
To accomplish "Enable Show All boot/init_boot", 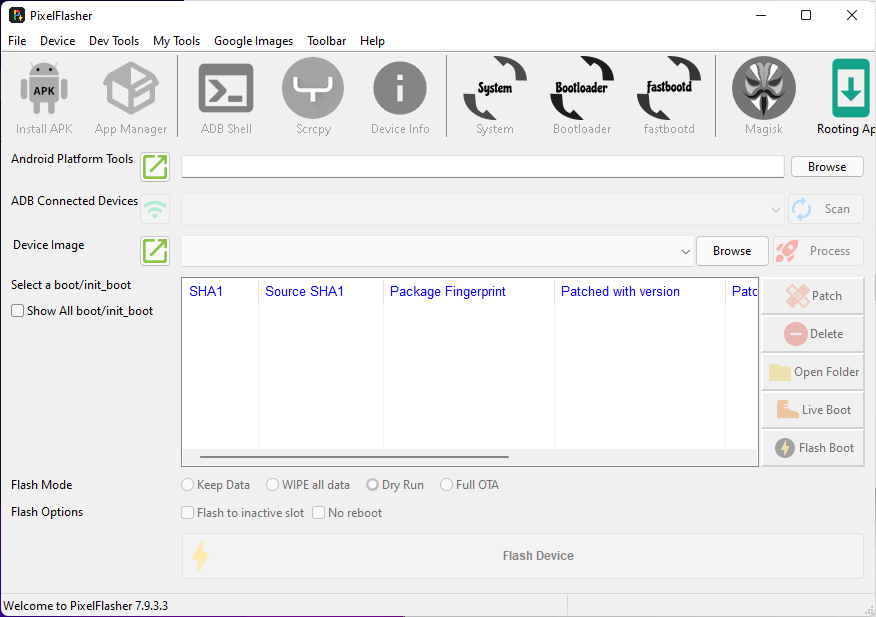I will coord(16,310).
